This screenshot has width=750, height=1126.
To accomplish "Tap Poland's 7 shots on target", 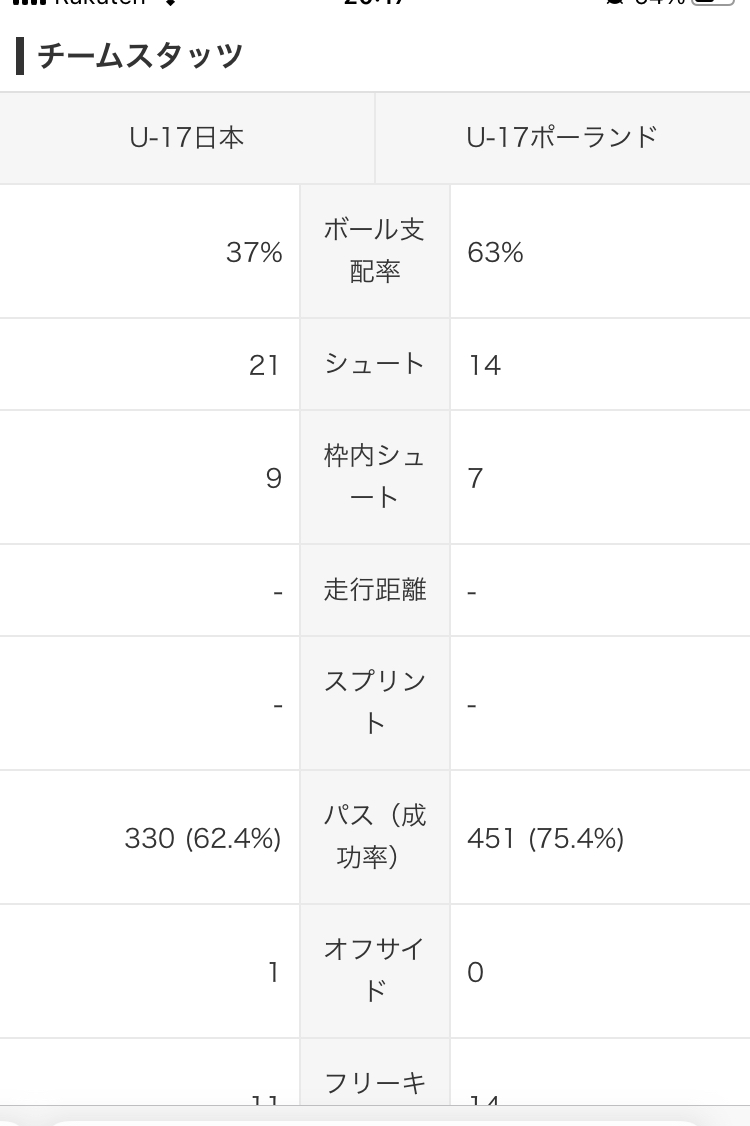I will coord(475,478).
